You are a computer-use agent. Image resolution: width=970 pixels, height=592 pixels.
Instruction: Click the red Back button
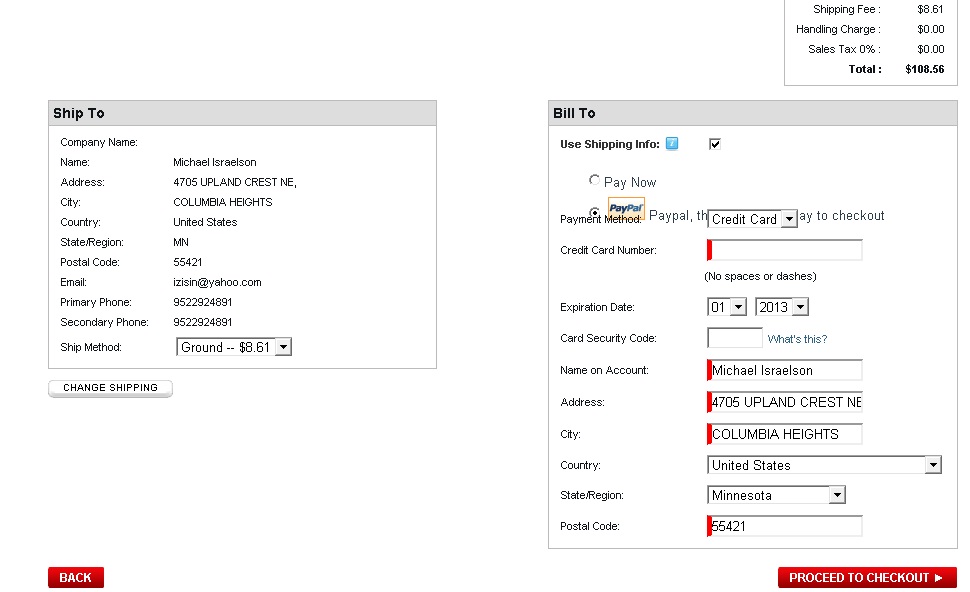[x=75, y=577]
